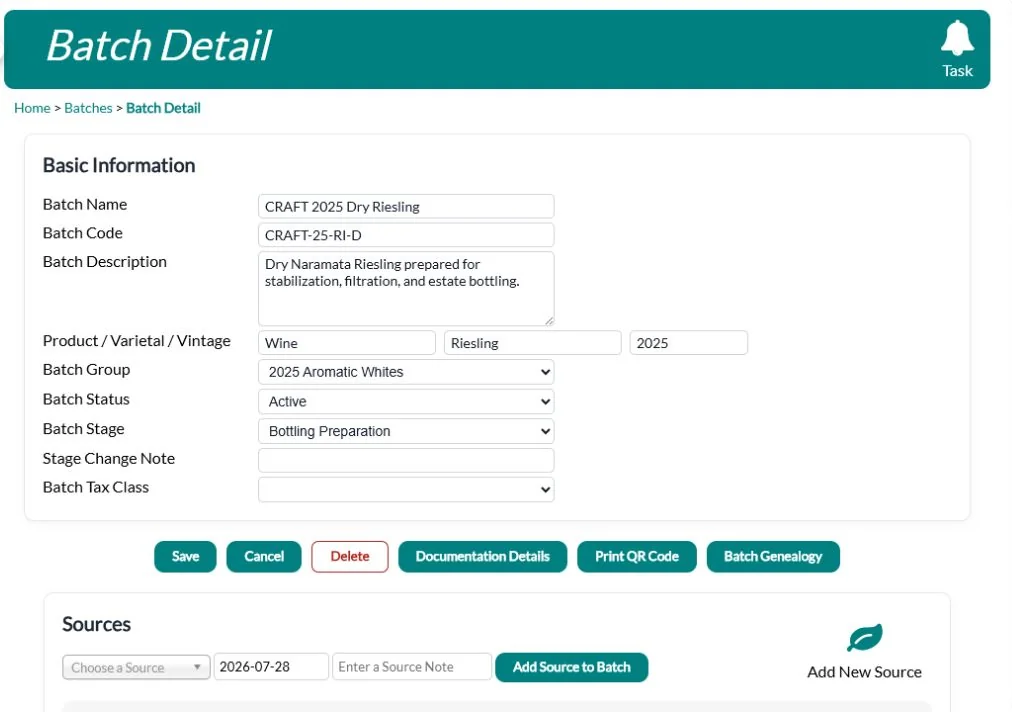Select the source date field 2026-07-28
This screenshot has width=1012, height=712.
point(271,667)
